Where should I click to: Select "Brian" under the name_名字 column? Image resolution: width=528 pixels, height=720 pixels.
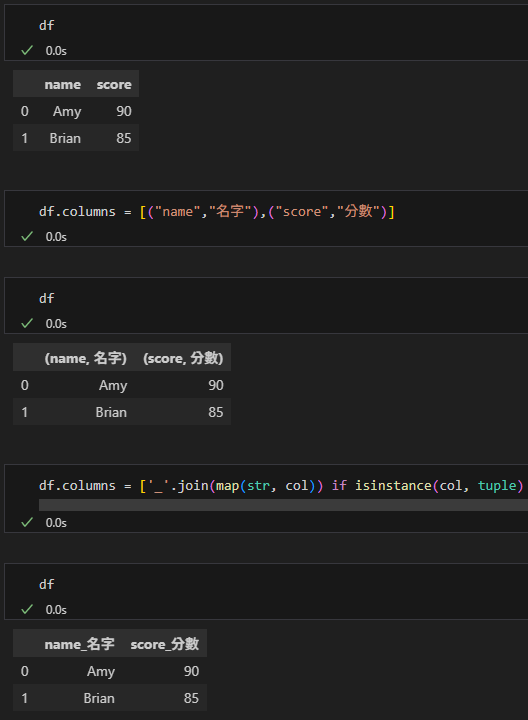coord(99,698)
